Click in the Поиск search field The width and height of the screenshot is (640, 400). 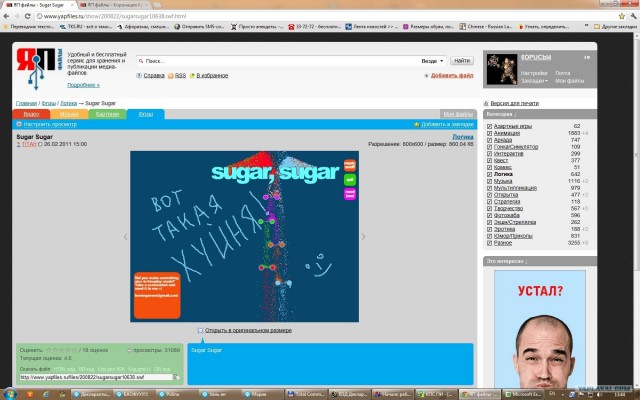278,61
